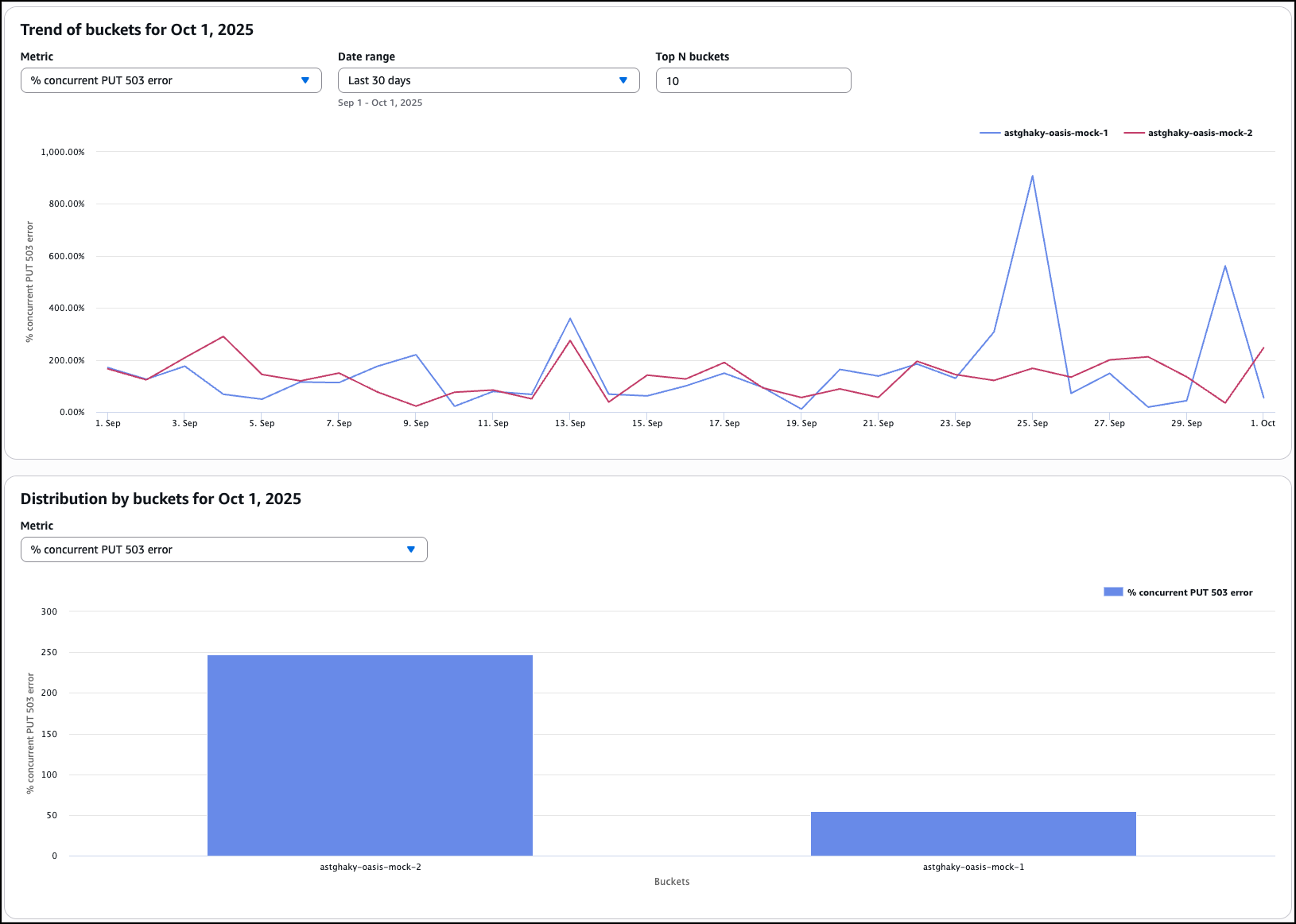1296x924 pixels.
Task: Click the 25 Sep peak on blue line
Action: [x=1032, y=177]
